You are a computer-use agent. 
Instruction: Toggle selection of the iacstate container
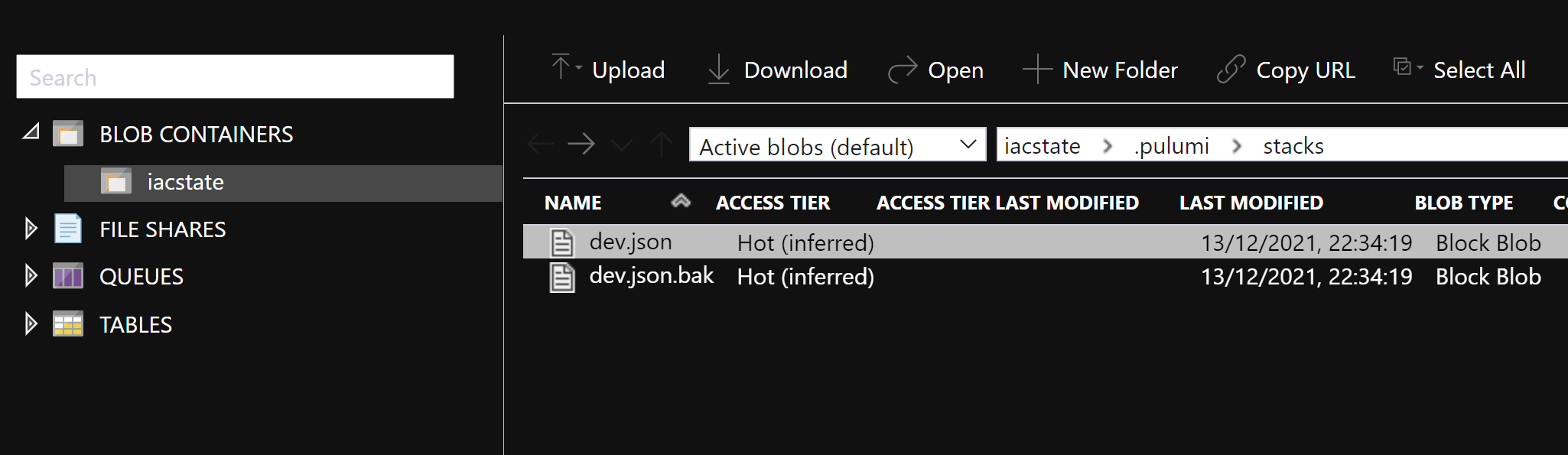(x=184, y=182)
